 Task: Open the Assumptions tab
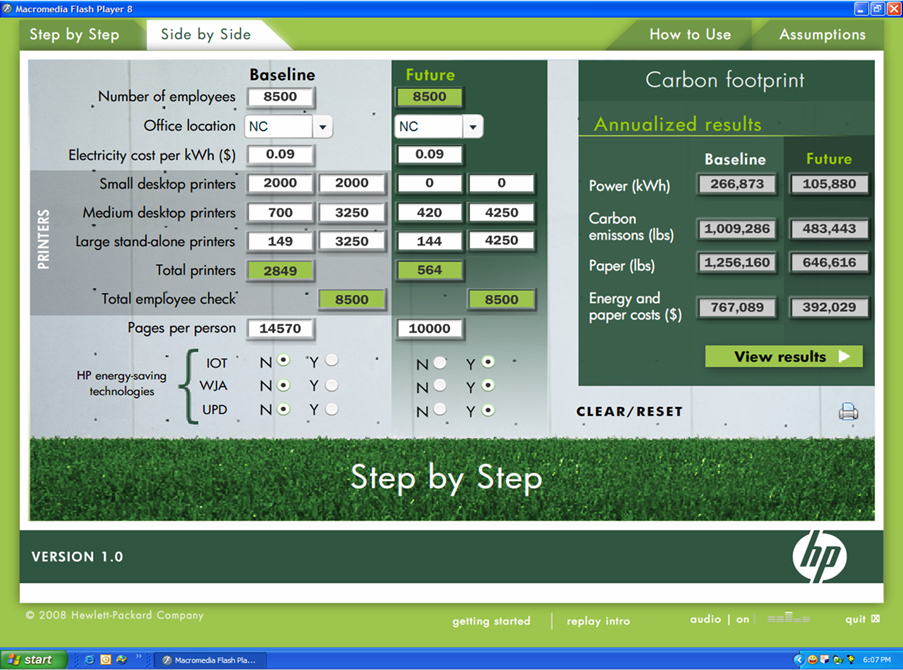click(822, 35)
